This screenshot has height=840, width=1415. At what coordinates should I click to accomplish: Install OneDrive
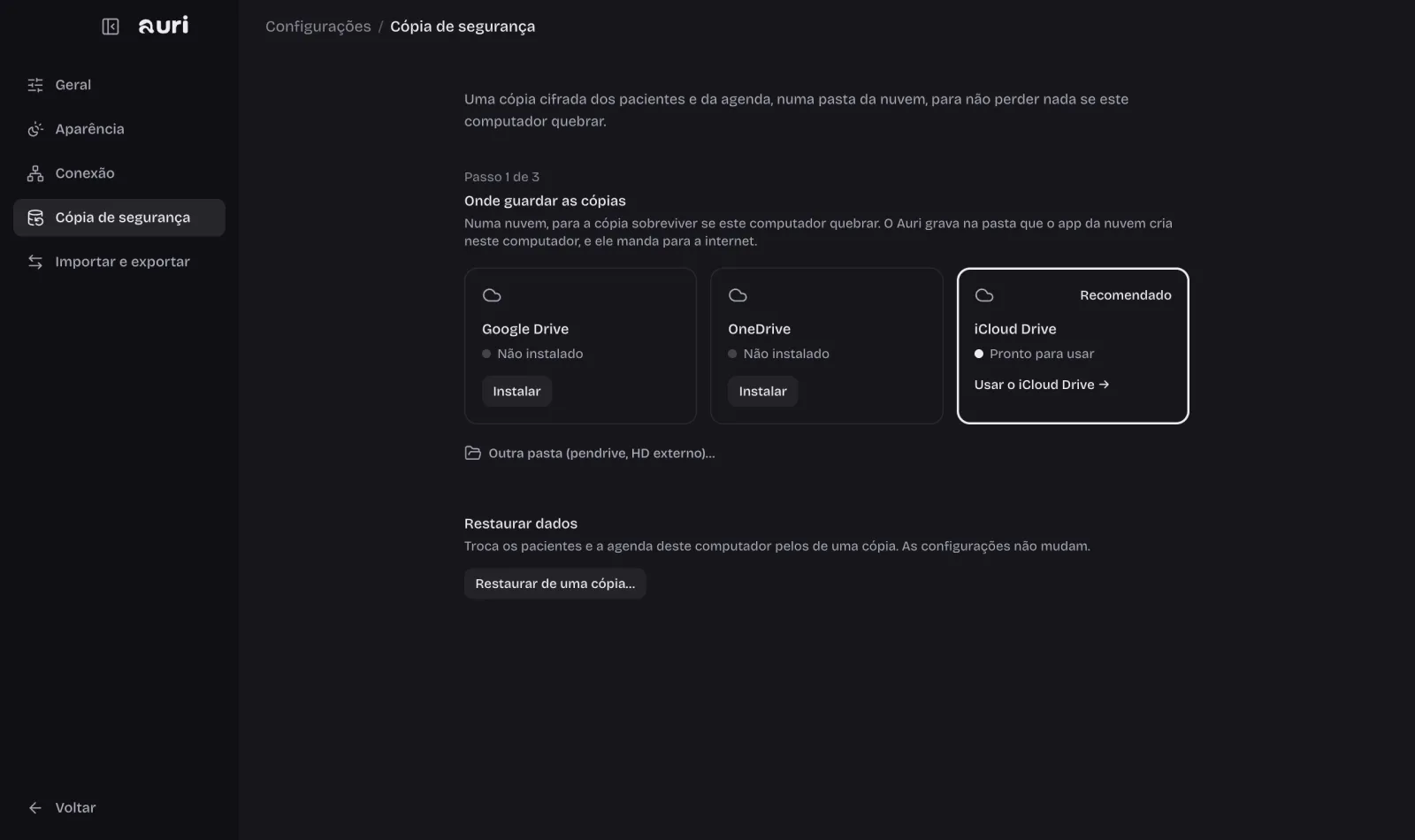pyautogui.click(x=762, y=391)
